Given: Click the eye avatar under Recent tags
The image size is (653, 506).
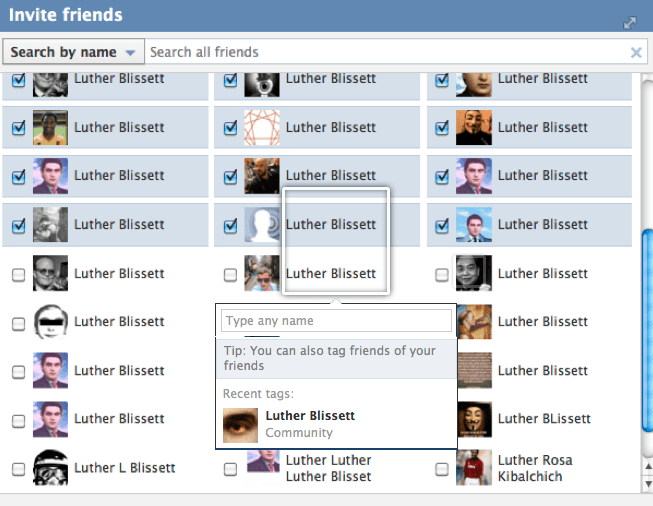Looking at the screenshot, I should click(240, 425).
